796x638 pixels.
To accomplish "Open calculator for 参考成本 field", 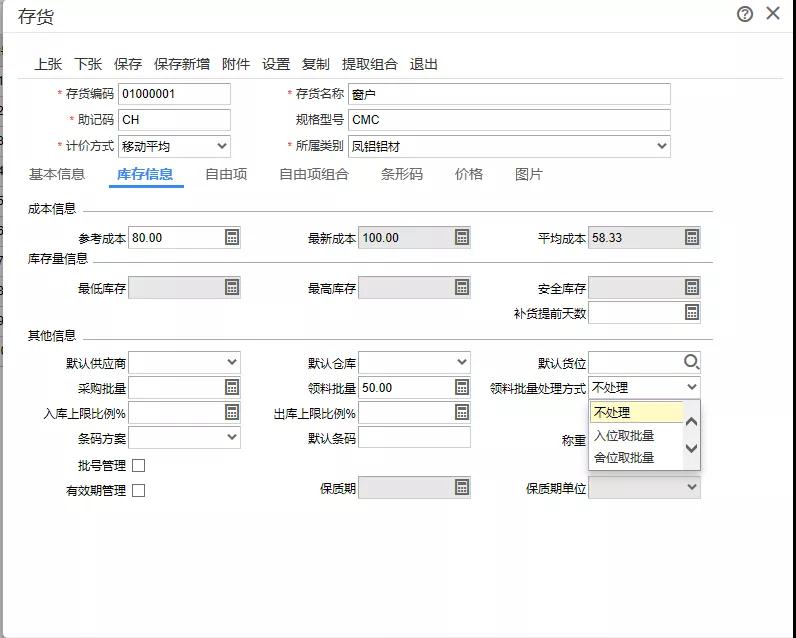I will click(x=232, y=237).
